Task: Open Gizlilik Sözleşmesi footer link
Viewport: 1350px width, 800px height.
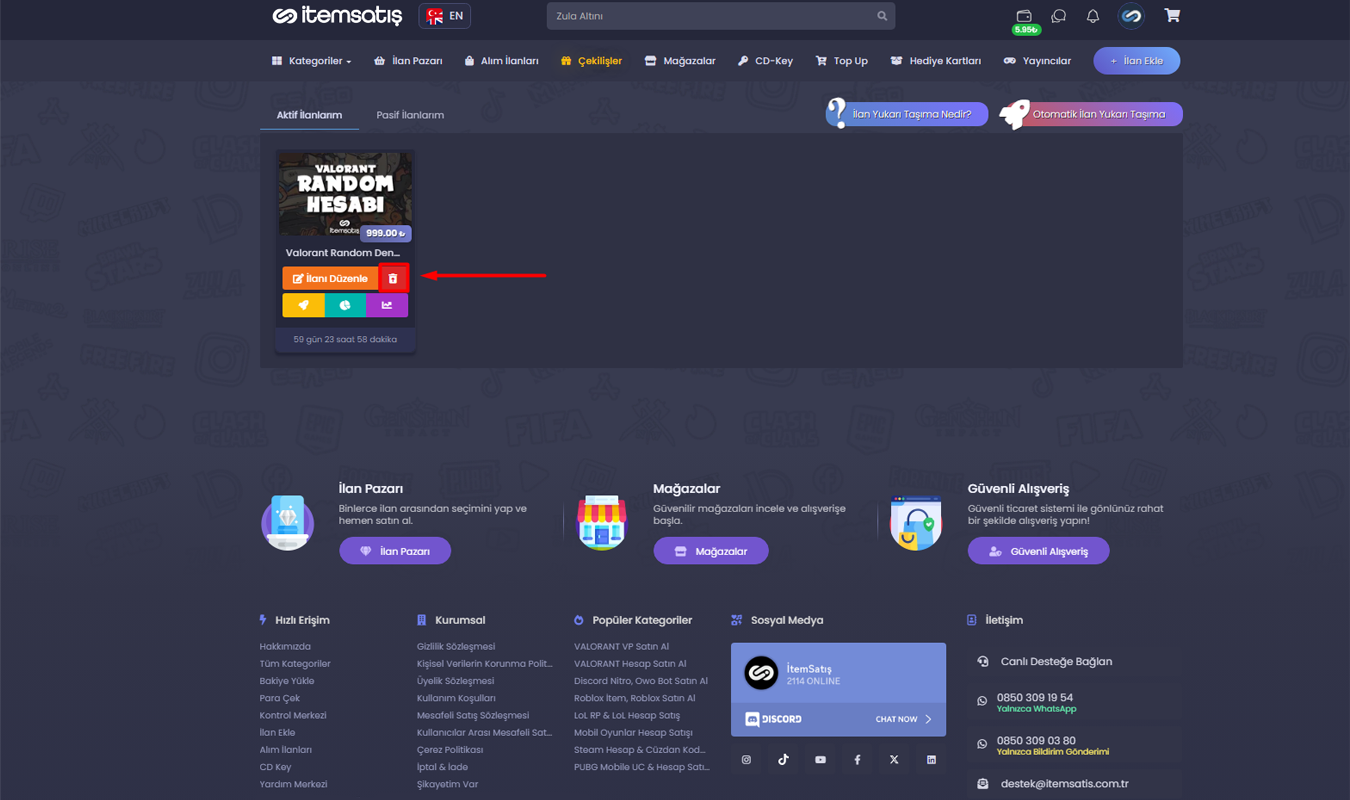Action: click(456, 647)
